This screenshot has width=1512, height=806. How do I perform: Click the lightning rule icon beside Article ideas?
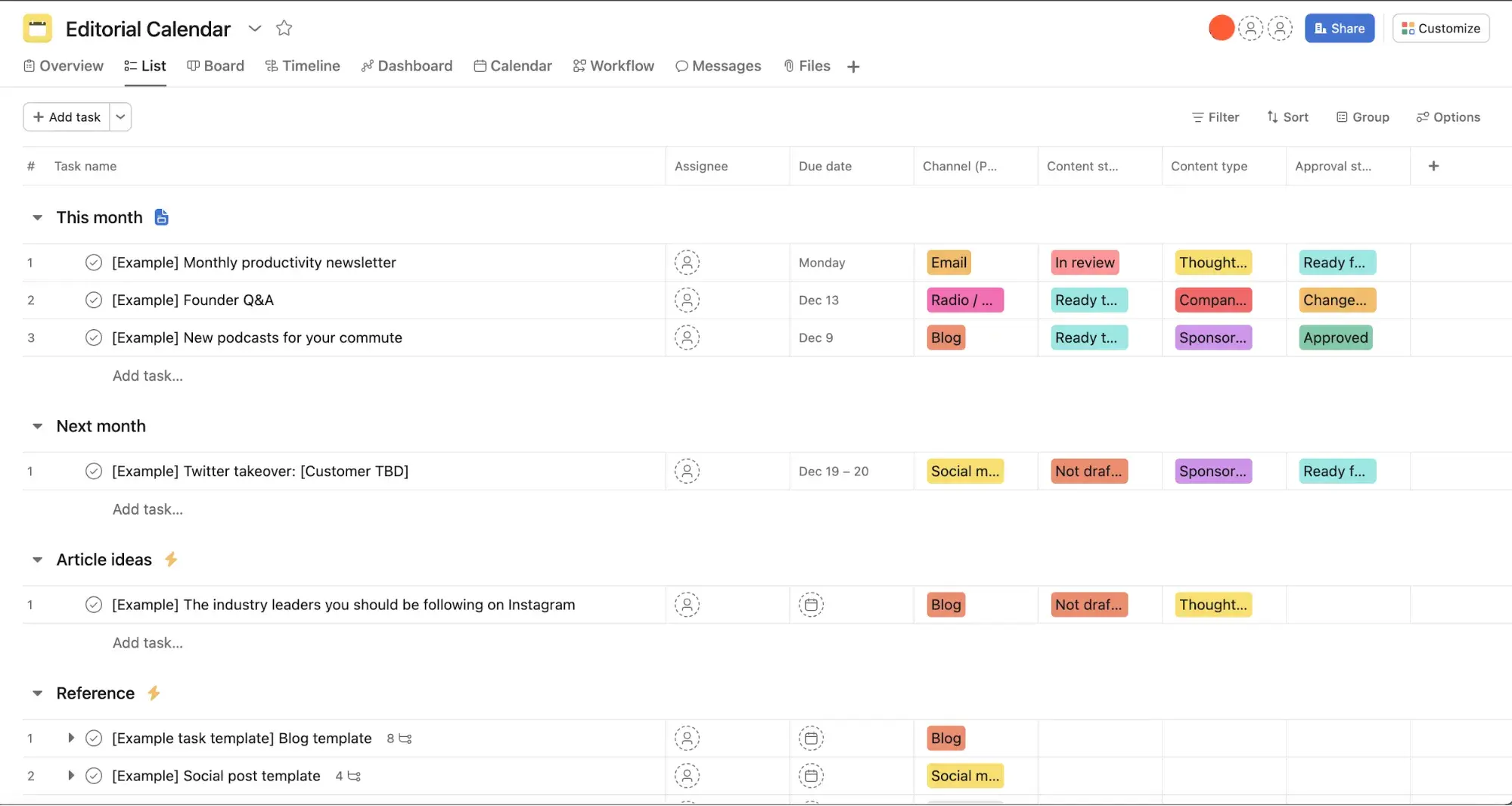171,559
